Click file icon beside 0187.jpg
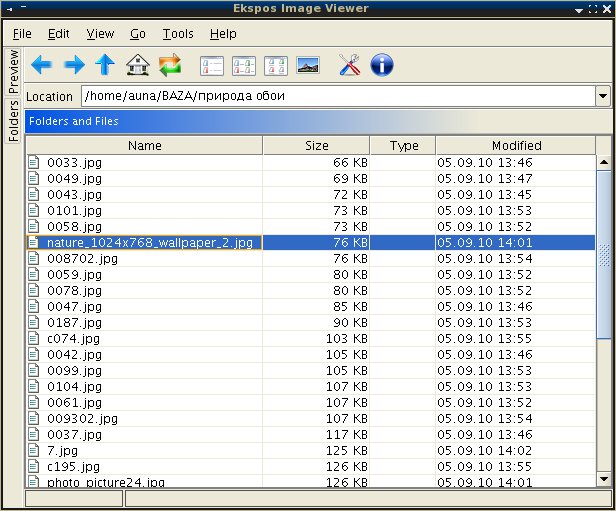Viewport: 616px width, 511px height. tap(34, 322)
